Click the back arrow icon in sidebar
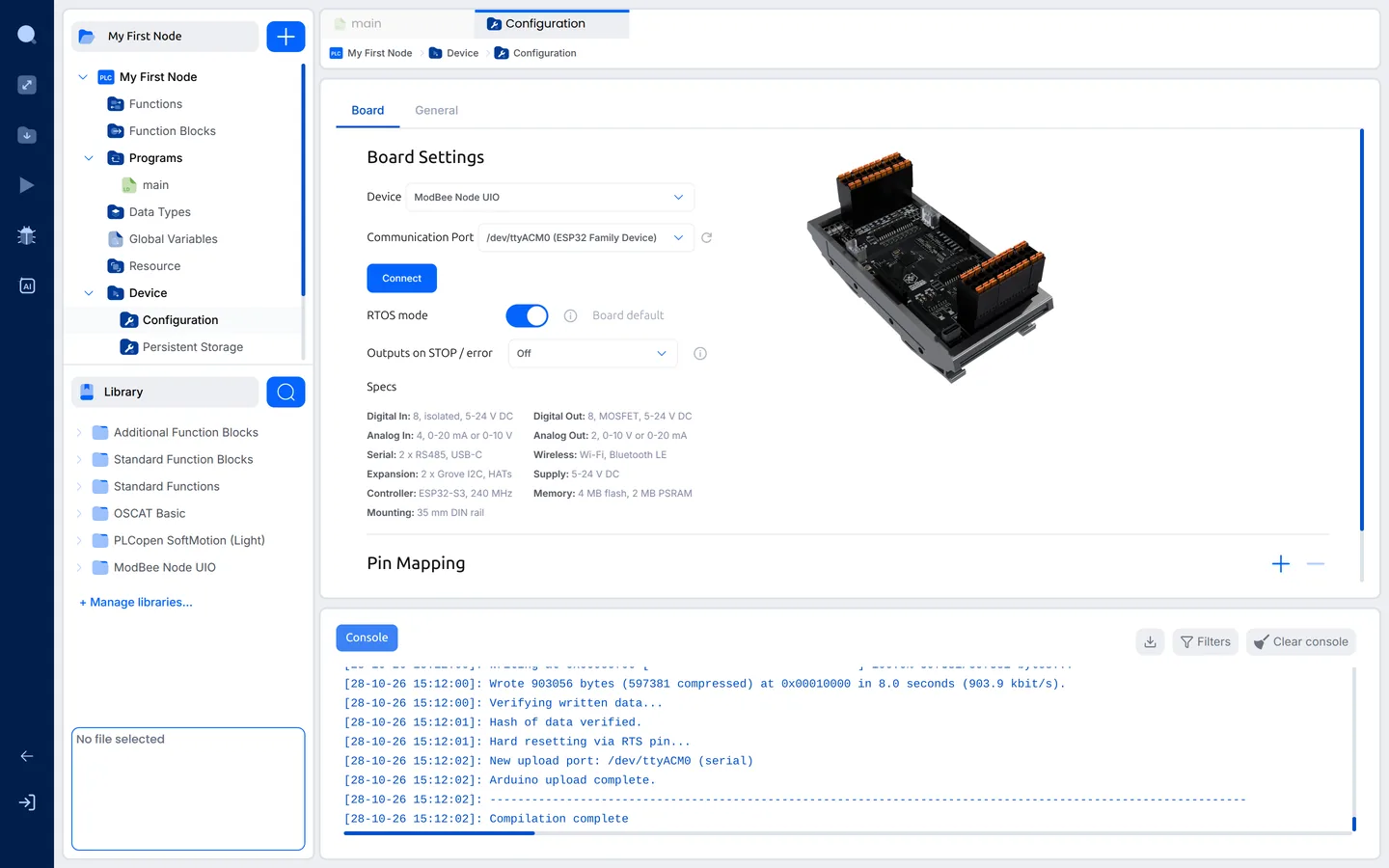1389x868 pixels. [x=27, y=756]
